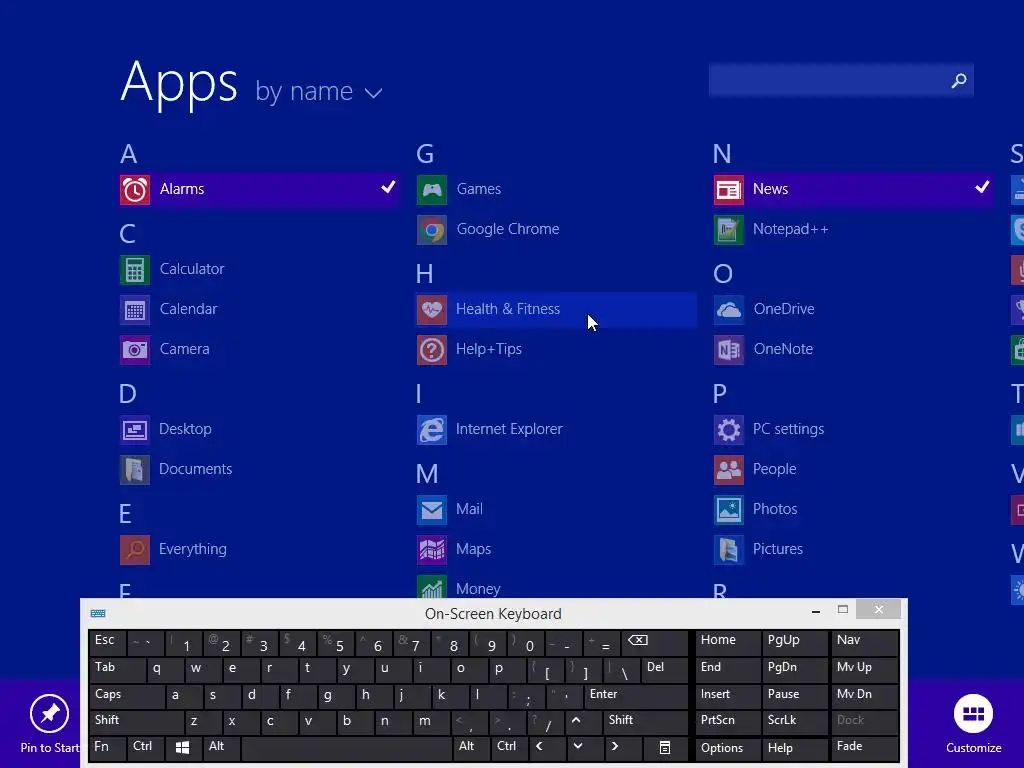Open the Health & Fitness icon
This screenshot has height=768, width=1024.
click(432, 310)
